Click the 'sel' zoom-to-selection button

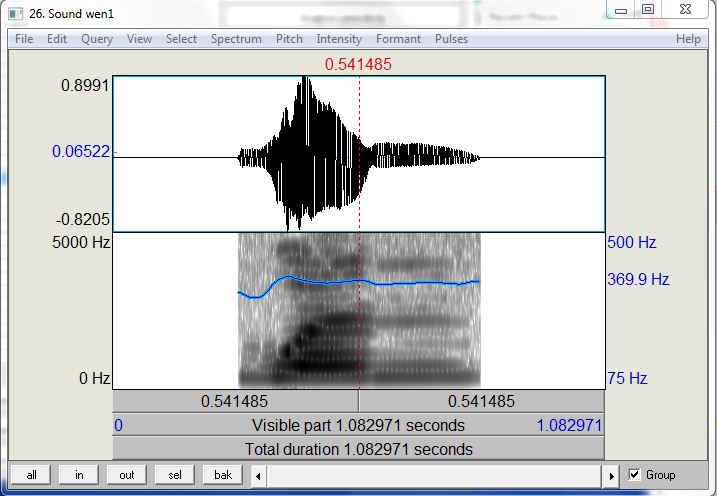175,475
